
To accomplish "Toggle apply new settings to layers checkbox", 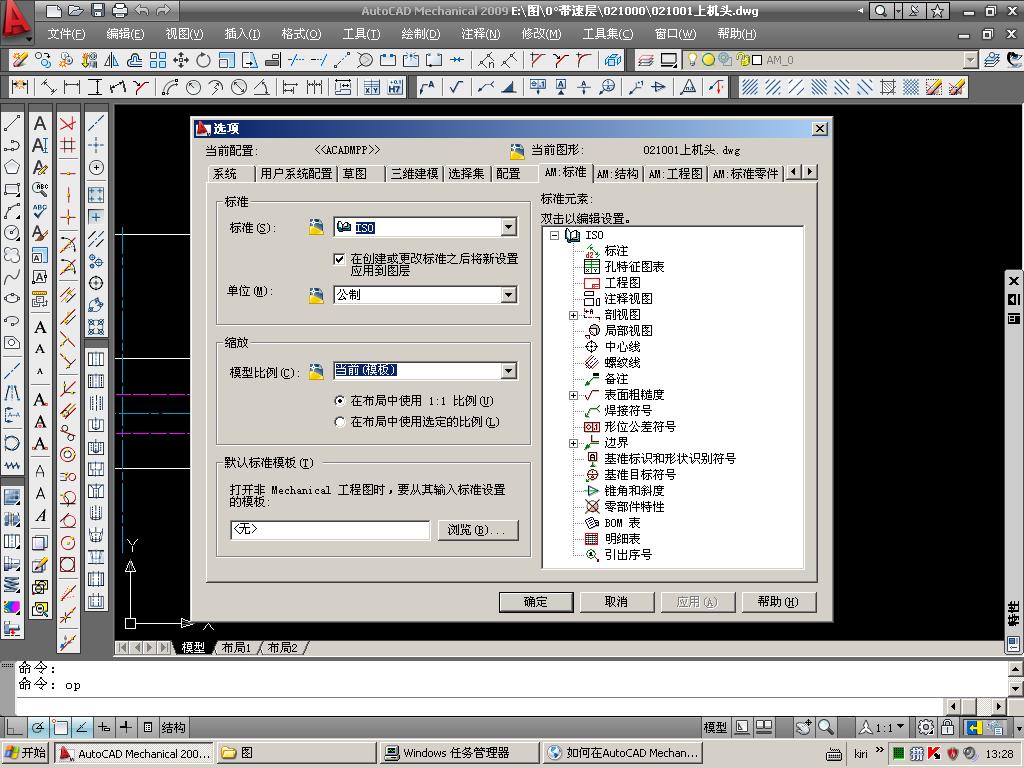I will coord(339,259).
